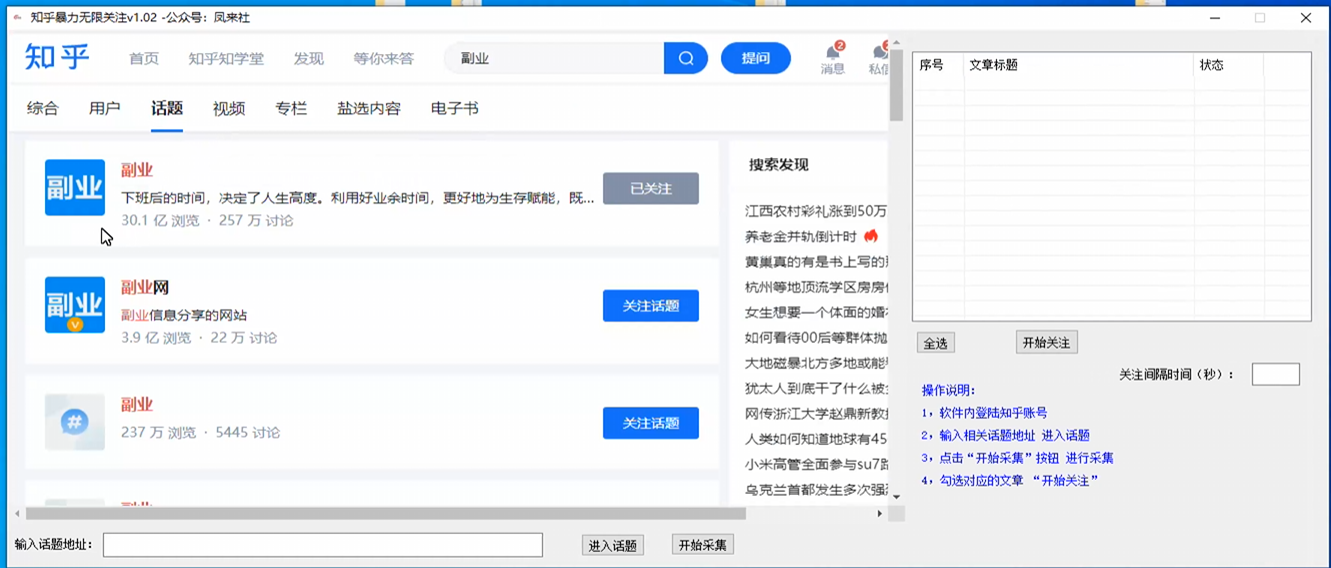Click the horizontal scrollbar left arrow

(17, 514)
